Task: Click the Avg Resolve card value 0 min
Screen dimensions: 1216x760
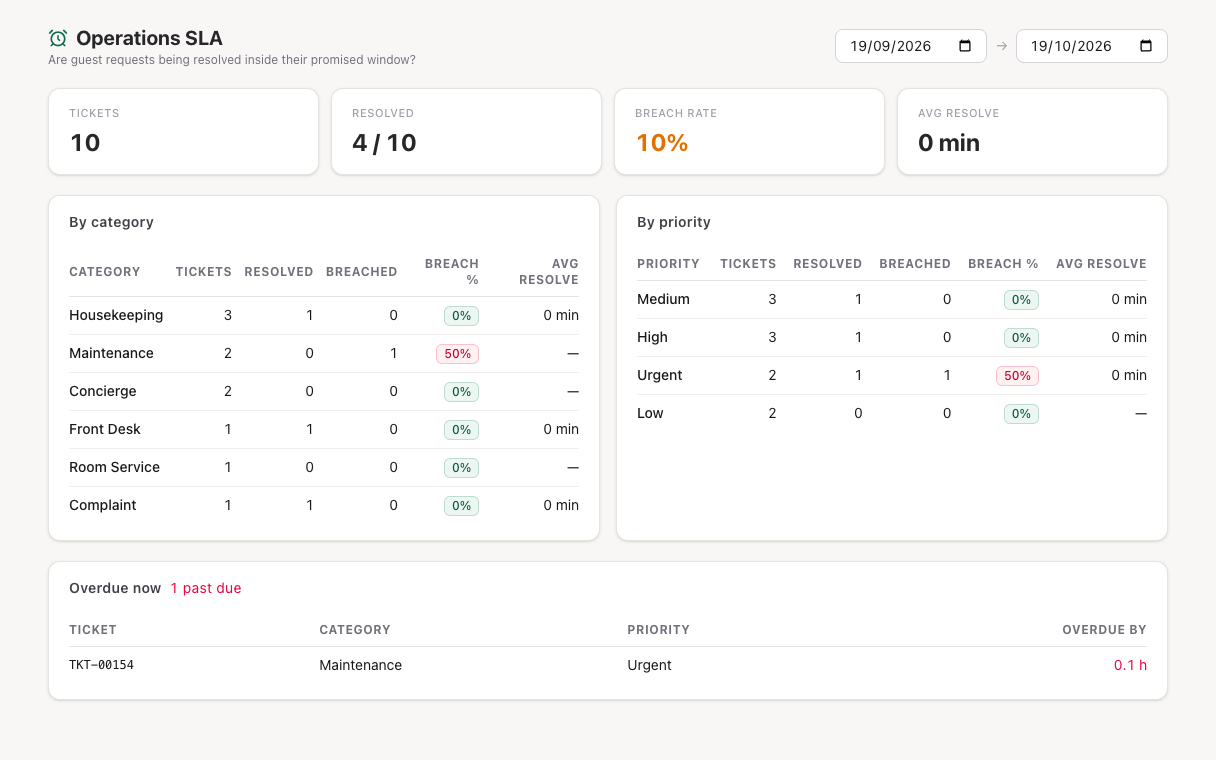Action: [949, 143]
